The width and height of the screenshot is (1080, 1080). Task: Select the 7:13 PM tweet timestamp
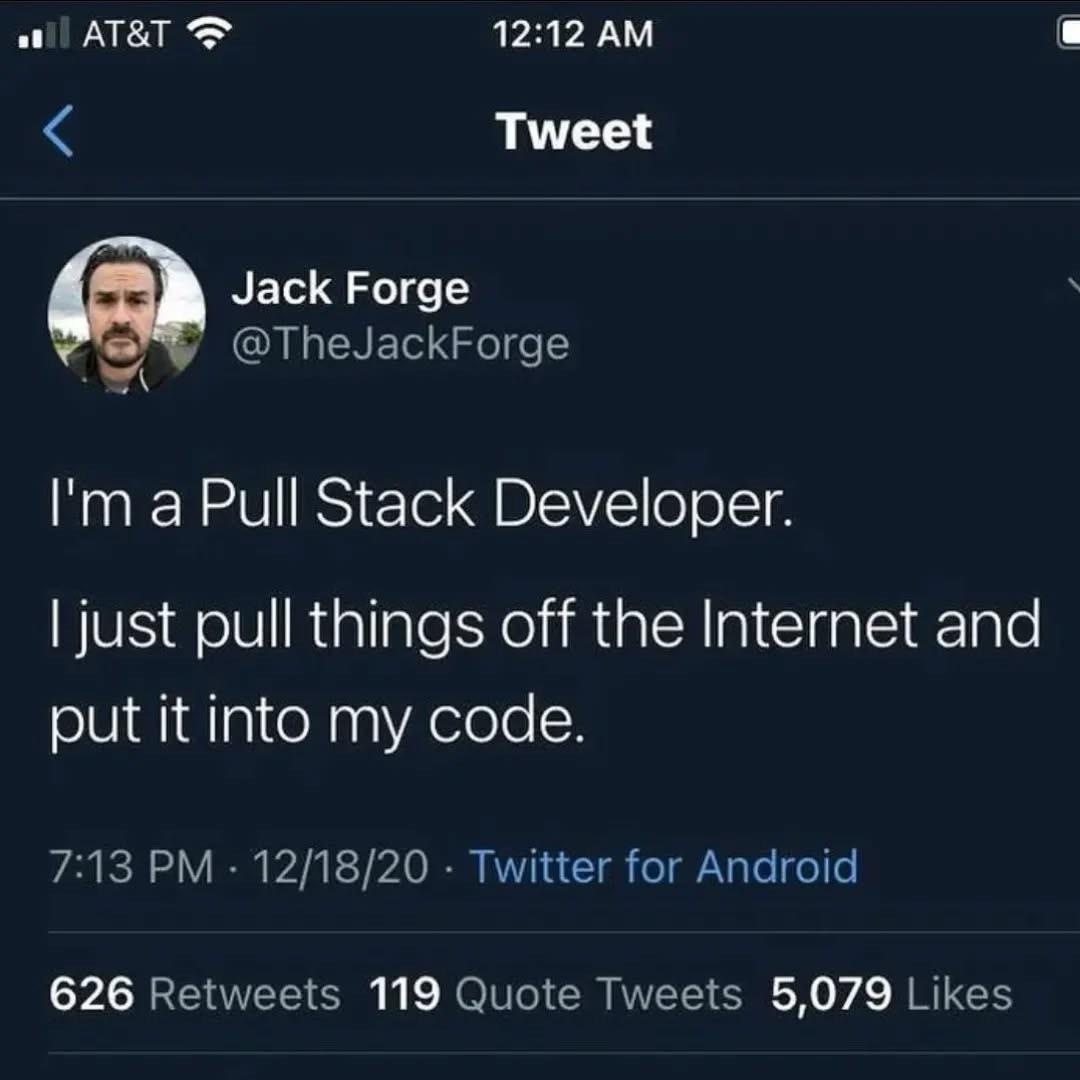(x=132, y=866)
